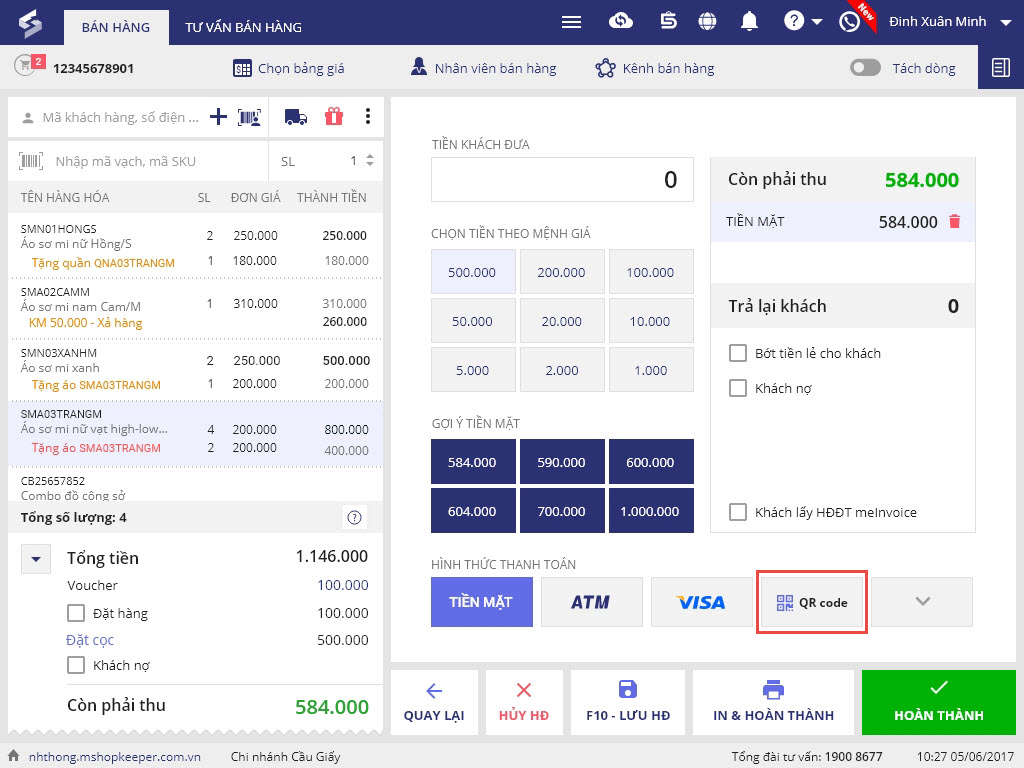The width and height of the screenshot is (1024, 768).
Task: Open nhthong.mshopkeeper.com.vn link
Action: [115, 756]
